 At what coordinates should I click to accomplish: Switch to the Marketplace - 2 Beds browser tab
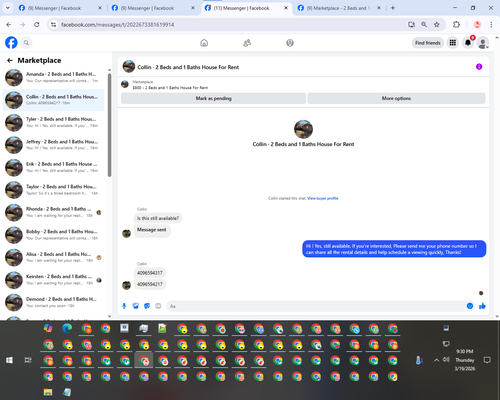click(338, 8)
